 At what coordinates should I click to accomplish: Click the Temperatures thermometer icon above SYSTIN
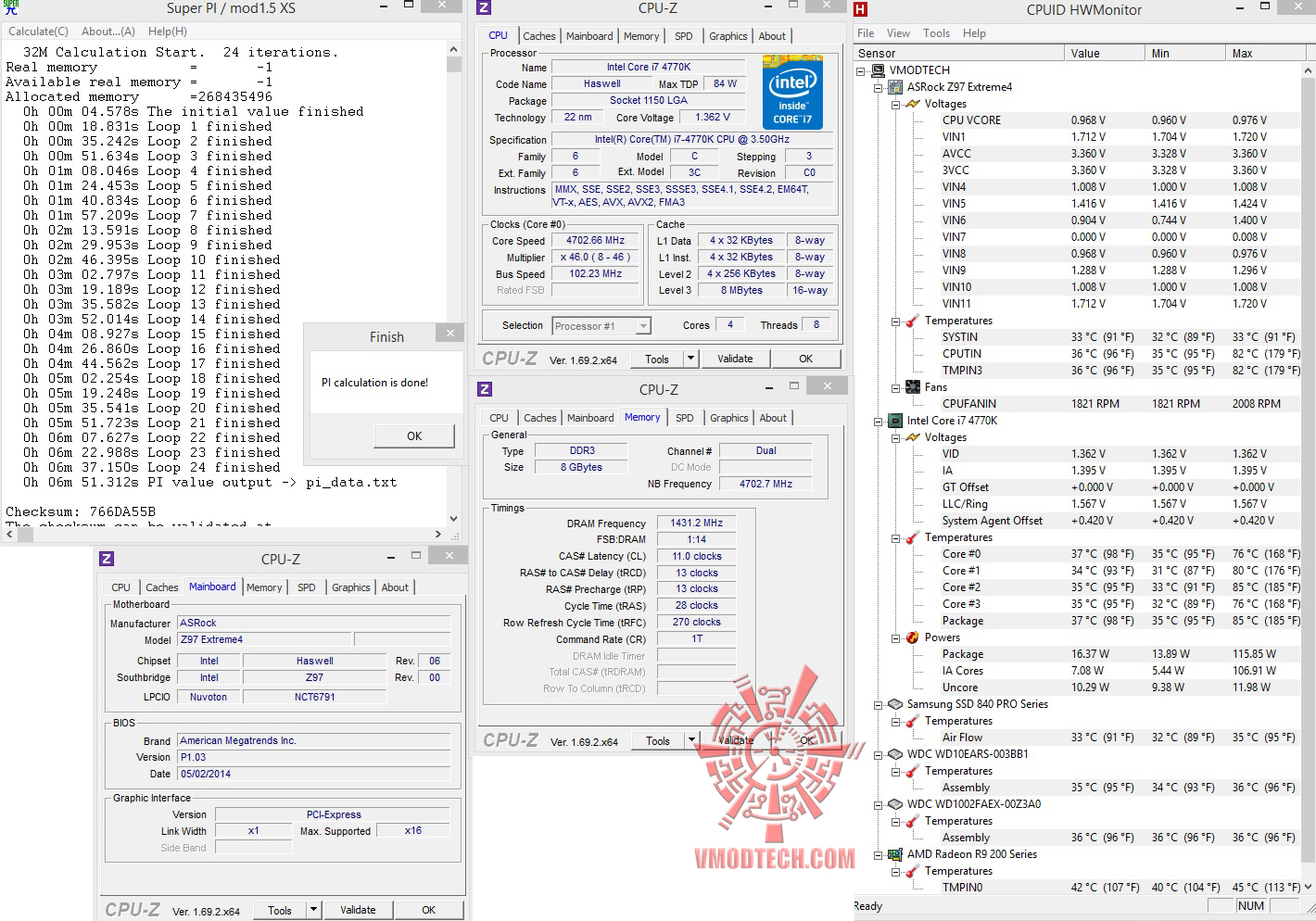point(913,321)
